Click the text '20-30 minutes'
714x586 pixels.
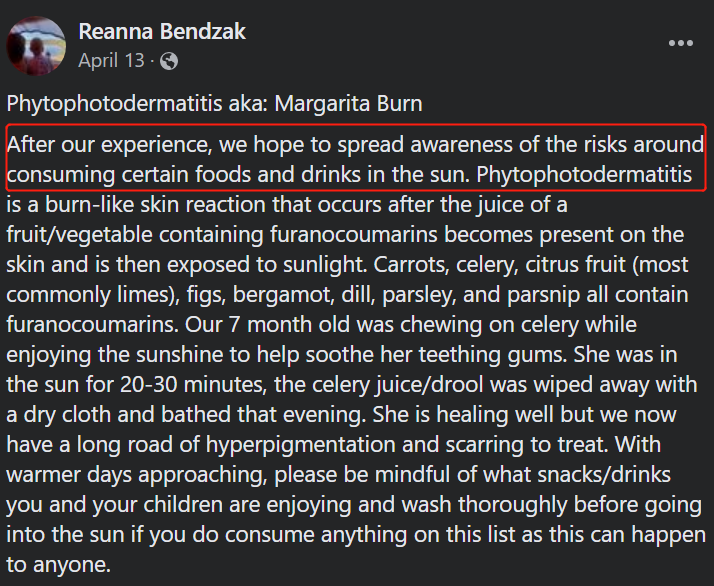pyautogui.click(x=192, y=385)
